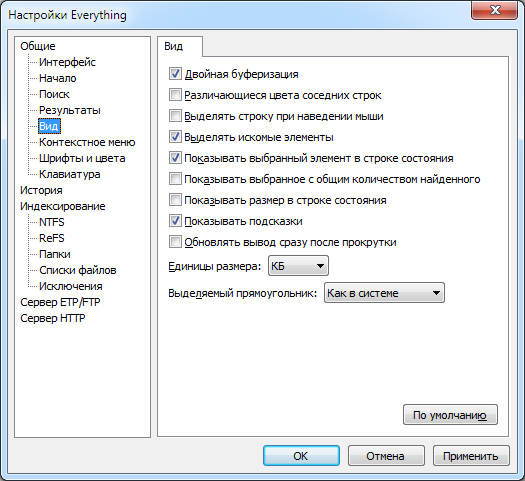This screenshot has width=525, height=481.
Task: Open the Клавиатура settings page
Action: coord(70,174)
